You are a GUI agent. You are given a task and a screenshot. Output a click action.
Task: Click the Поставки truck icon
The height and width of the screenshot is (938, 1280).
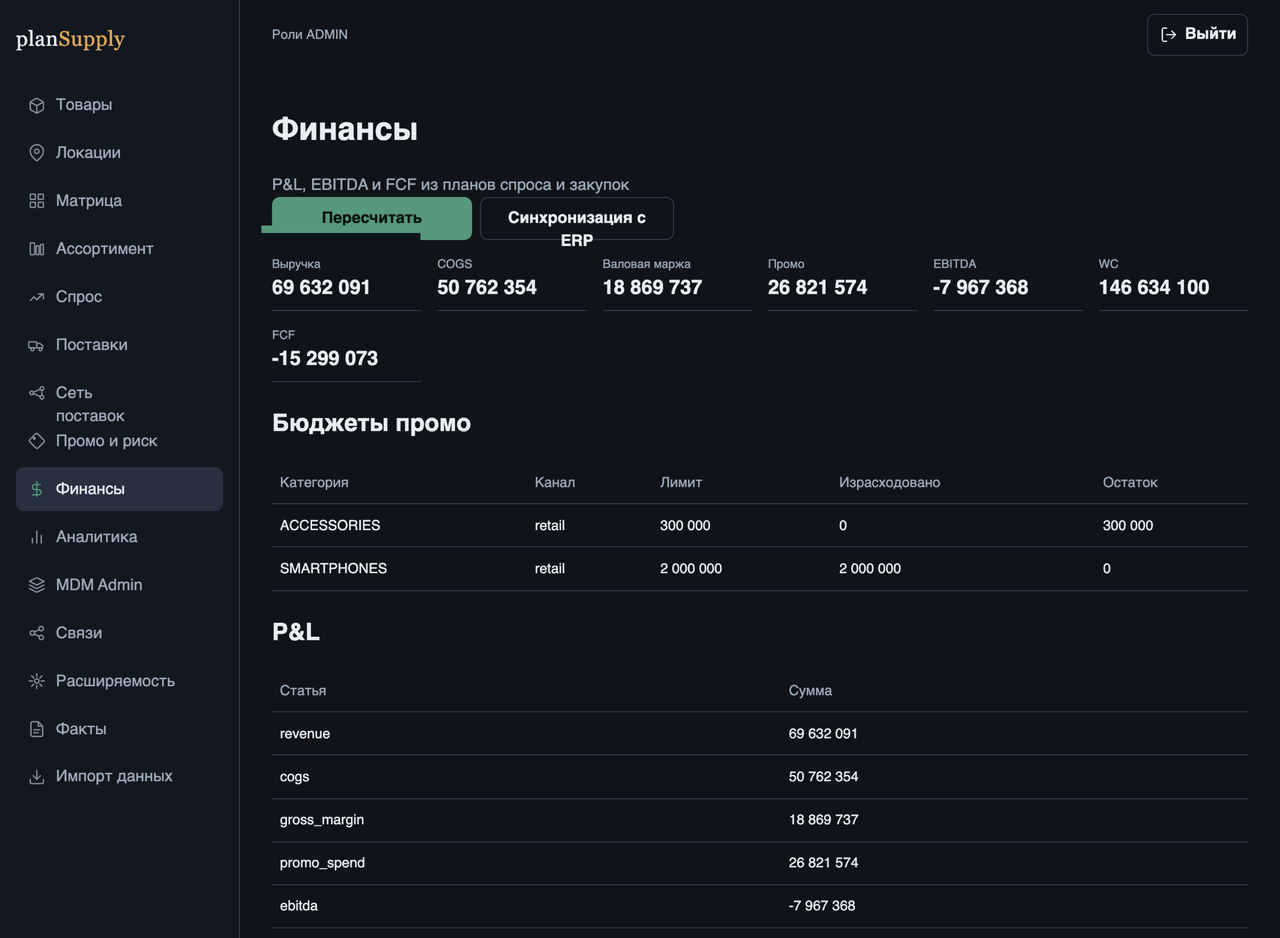pos(37,345)
